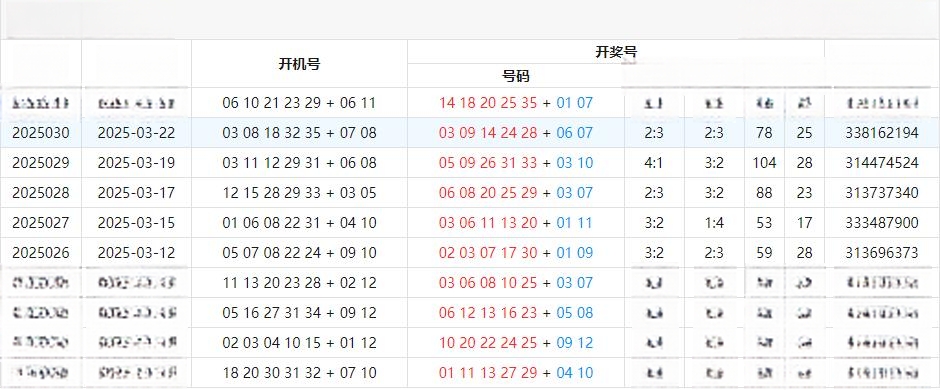The height and width of the screenshot is (390, 940).
Task: Click machine number 05 16 27 31 34 + 09 12
Action: pos(299,313)
